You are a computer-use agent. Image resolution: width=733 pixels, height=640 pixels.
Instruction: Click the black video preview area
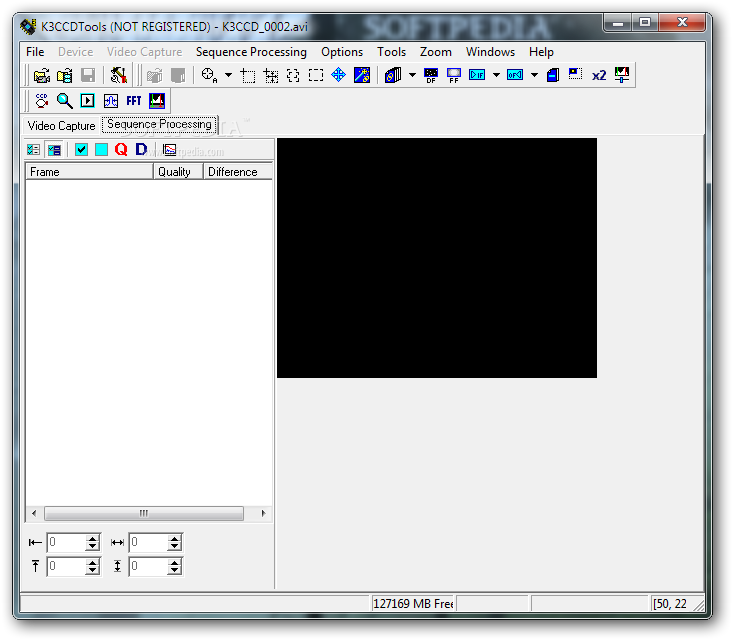tap(437, 258)
